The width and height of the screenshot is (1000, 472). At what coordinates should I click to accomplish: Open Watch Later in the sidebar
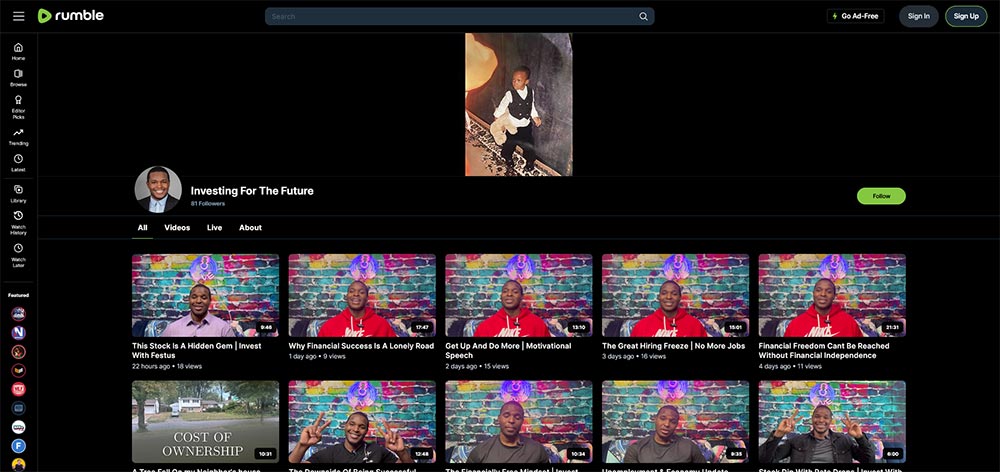click(18, 255)
